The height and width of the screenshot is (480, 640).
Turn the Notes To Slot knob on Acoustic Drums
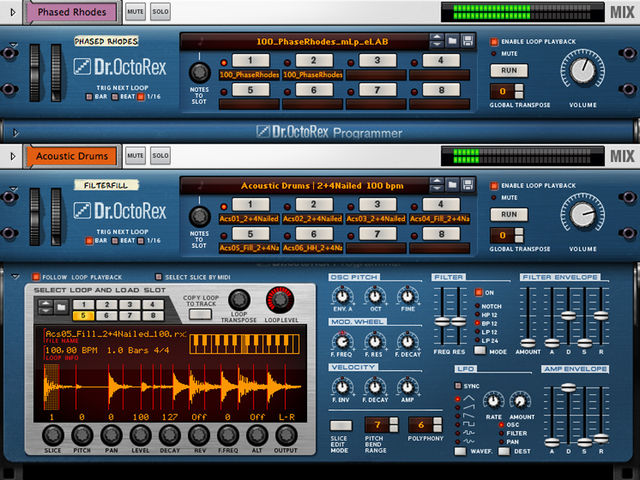(x=199, y=216)
